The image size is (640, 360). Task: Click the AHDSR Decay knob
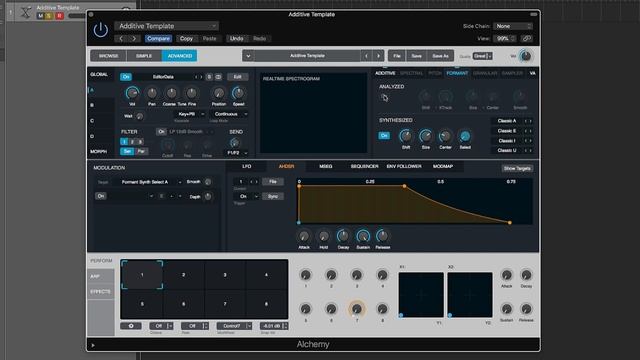coord(343,236)
